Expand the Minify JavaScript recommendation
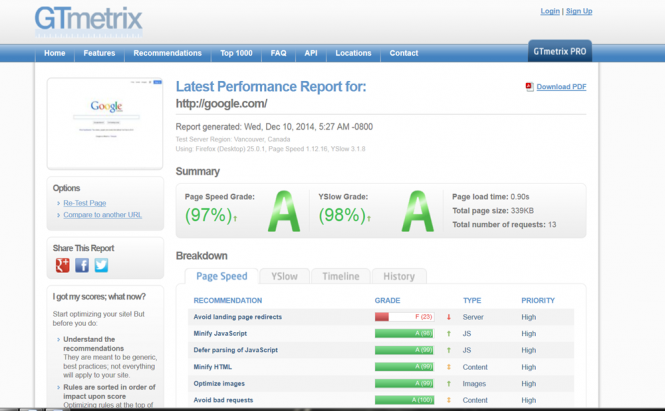The width and height of the screenshot is (665, 411). point(220,333)
